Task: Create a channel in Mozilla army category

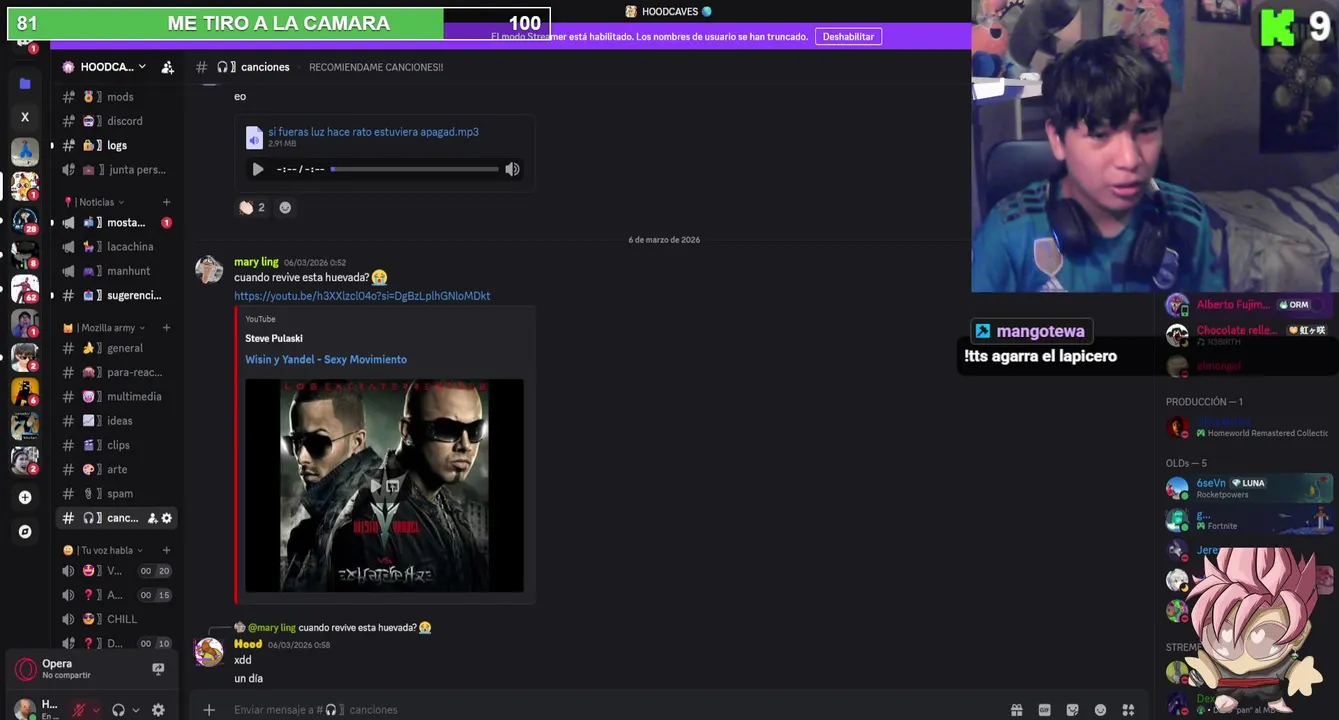Action: [166, 328]
